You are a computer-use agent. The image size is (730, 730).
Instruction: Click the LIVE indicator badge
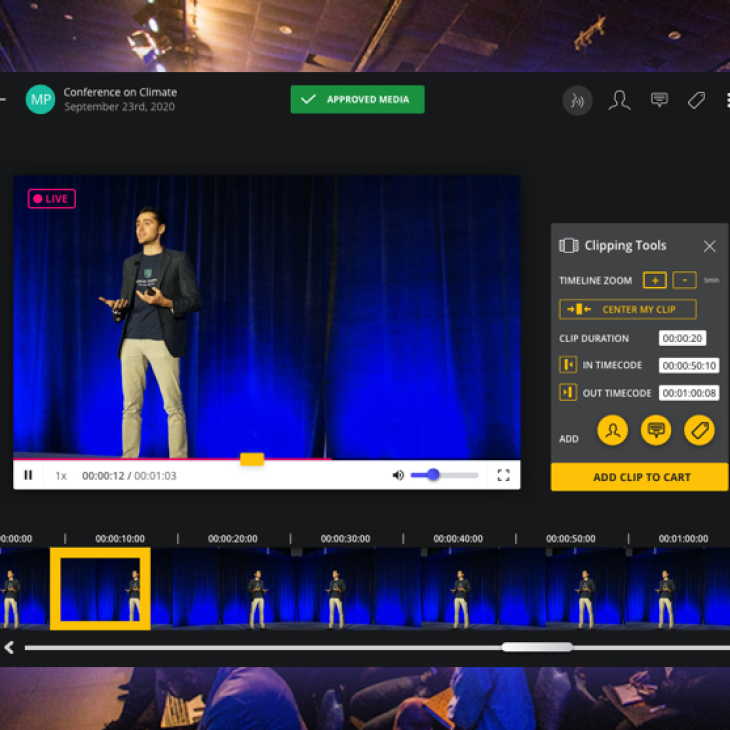52,199
